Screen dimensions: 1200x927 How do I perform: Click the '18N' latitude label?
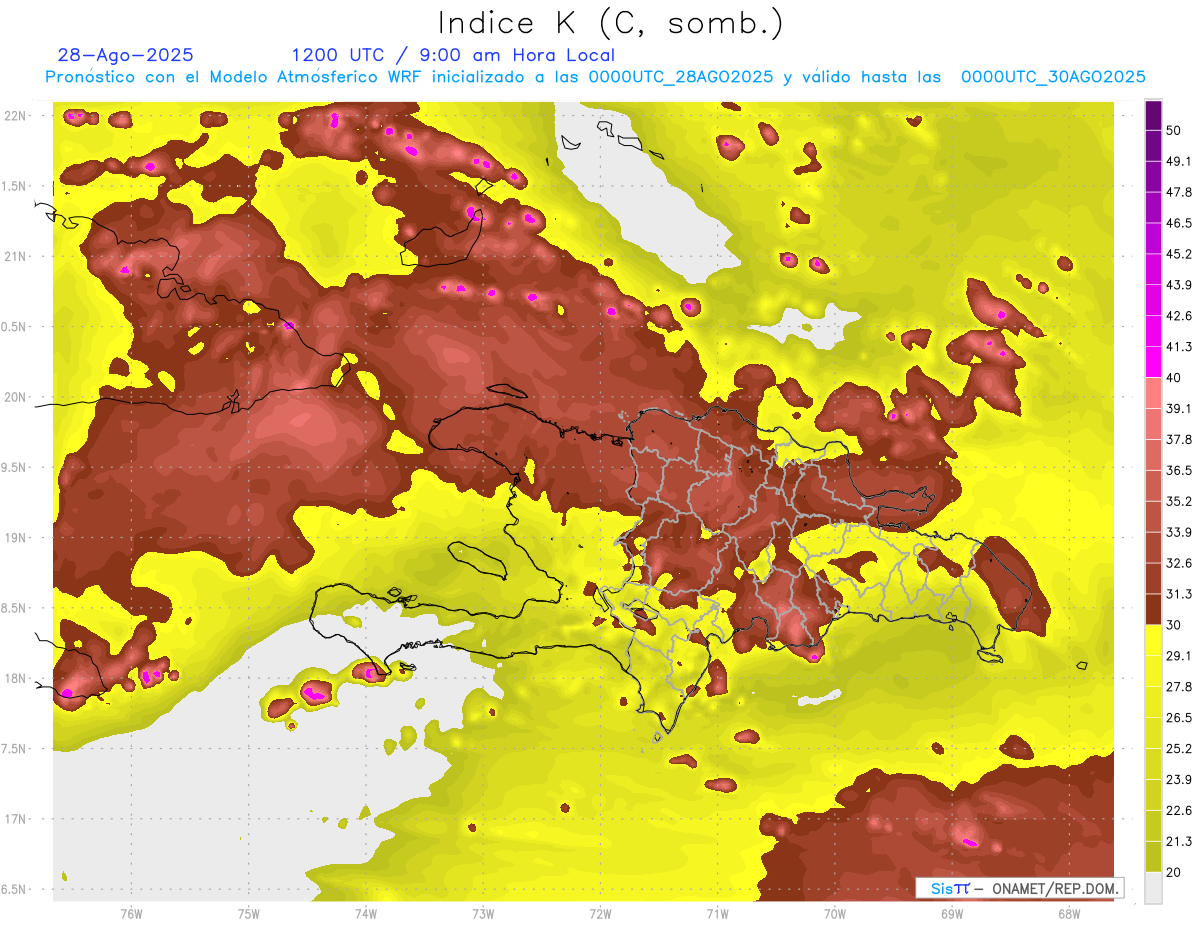[x=15, y=678]
